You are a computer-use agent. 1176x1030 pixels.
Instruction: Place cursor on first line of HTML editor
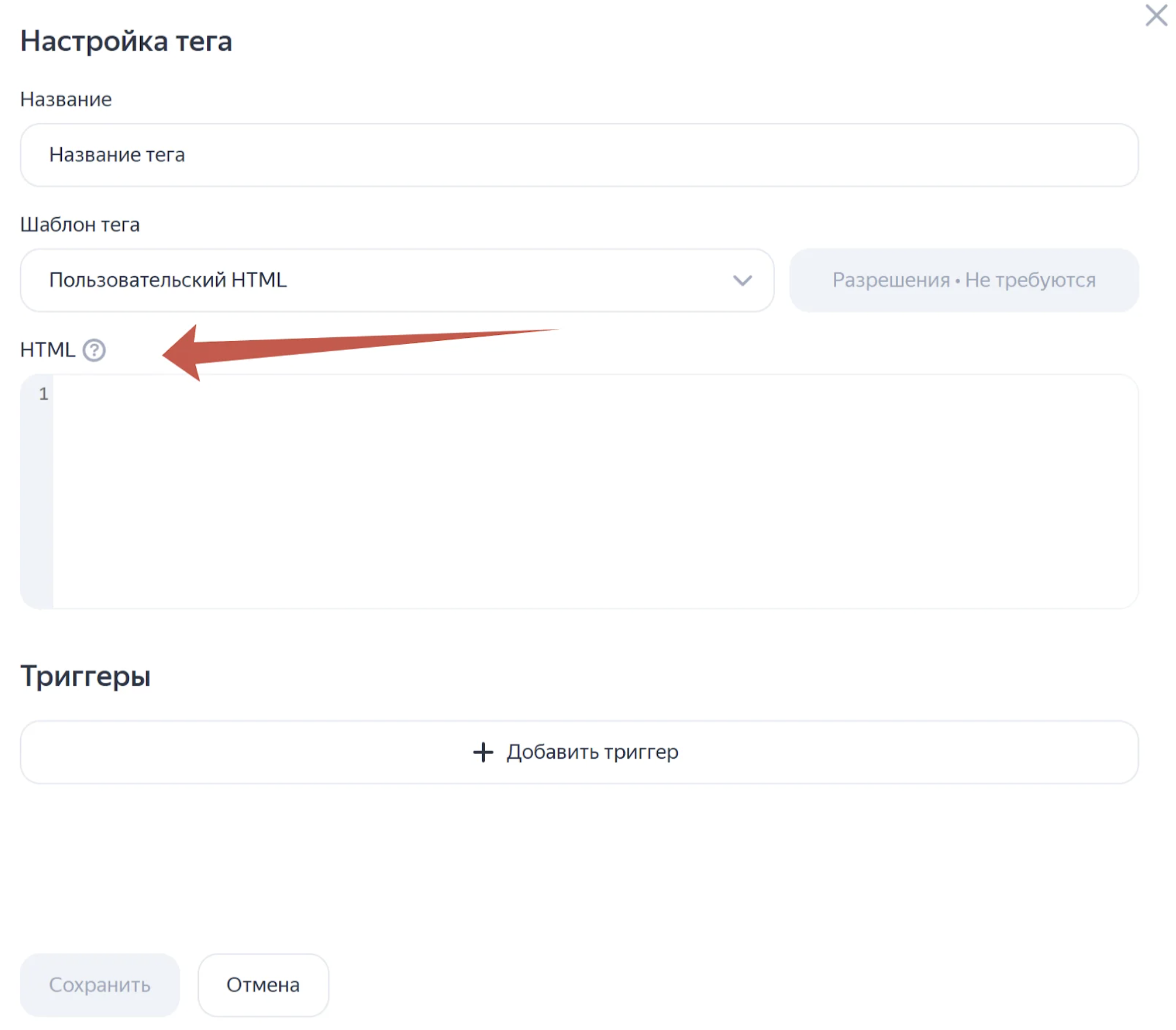595,394
